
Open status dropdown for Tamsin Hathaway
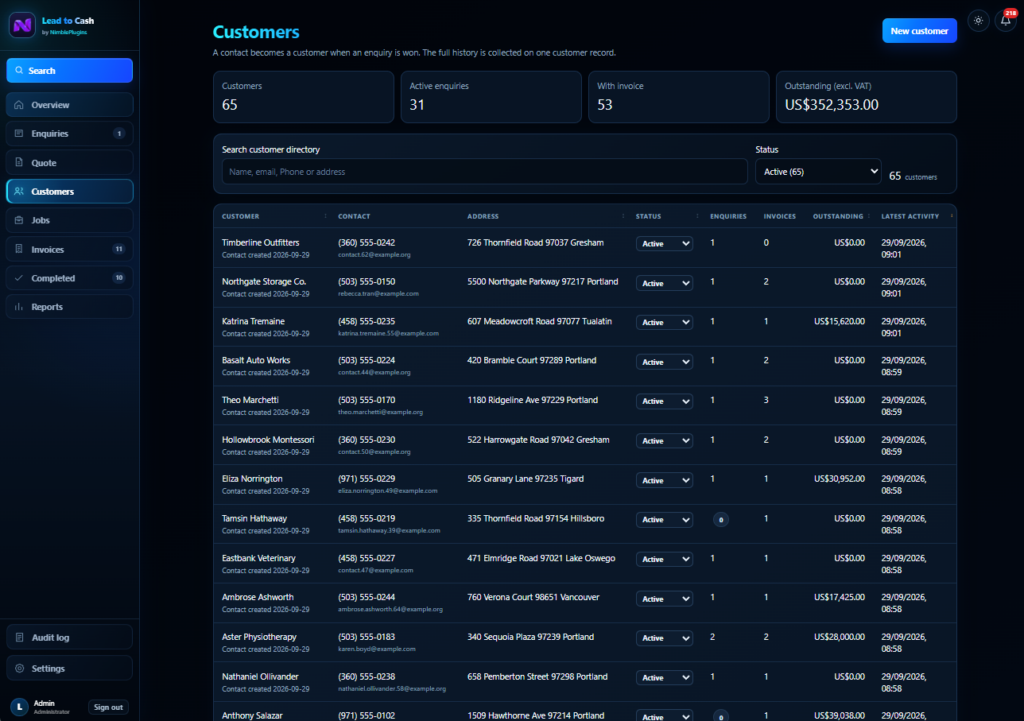point(664,520)
